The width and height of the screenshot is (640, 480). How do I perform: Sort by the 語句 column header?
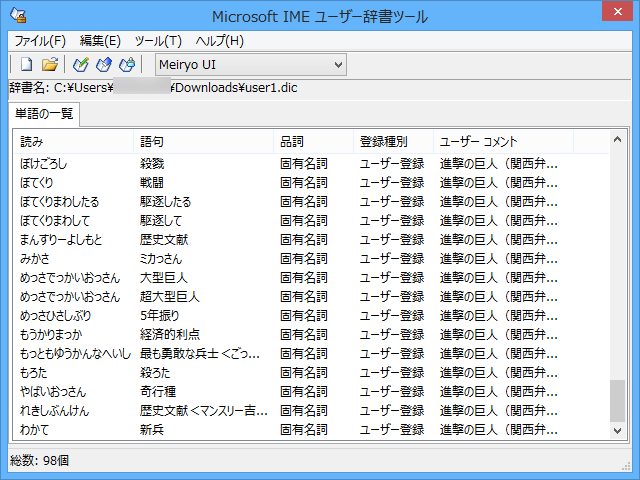(x=203, y=142)
